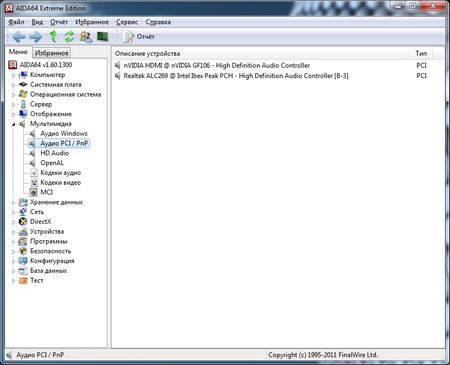Click the Сервер tree icon
Image resolution: width=450 pixels, height=365 pixels.
23,104
